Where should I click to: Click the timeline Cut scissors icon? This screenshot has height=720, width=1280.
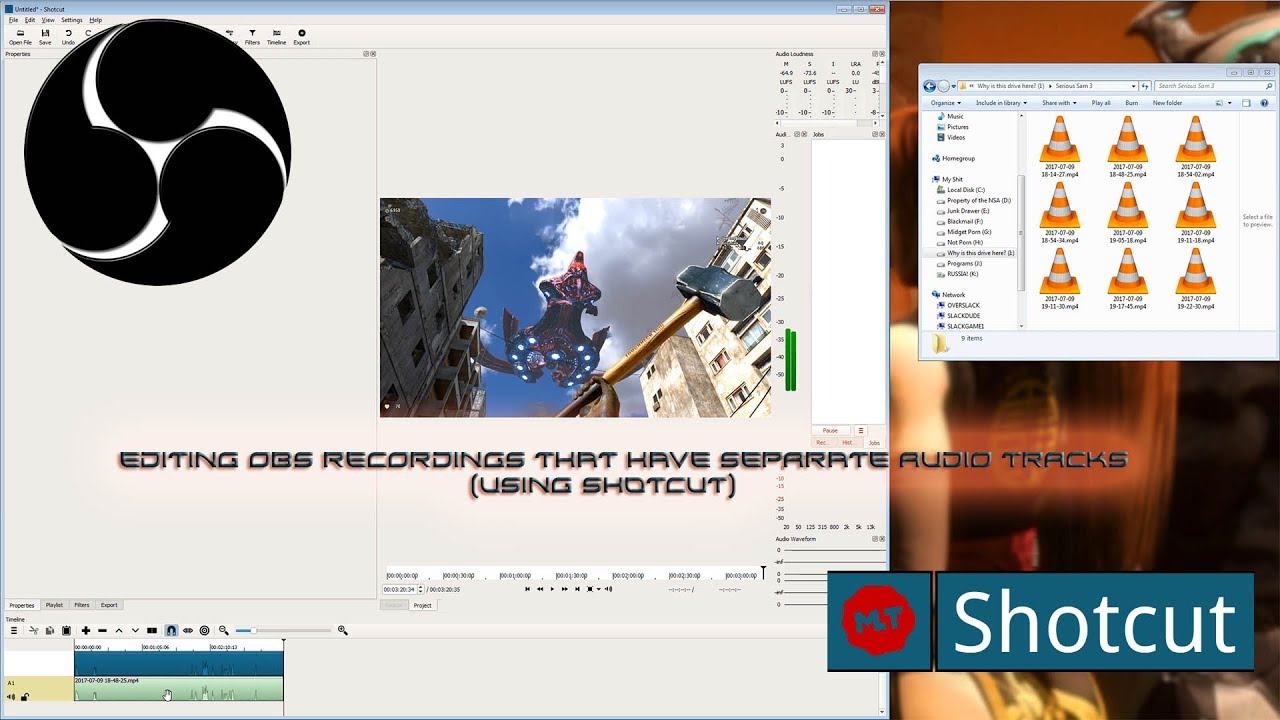(33, 630)
